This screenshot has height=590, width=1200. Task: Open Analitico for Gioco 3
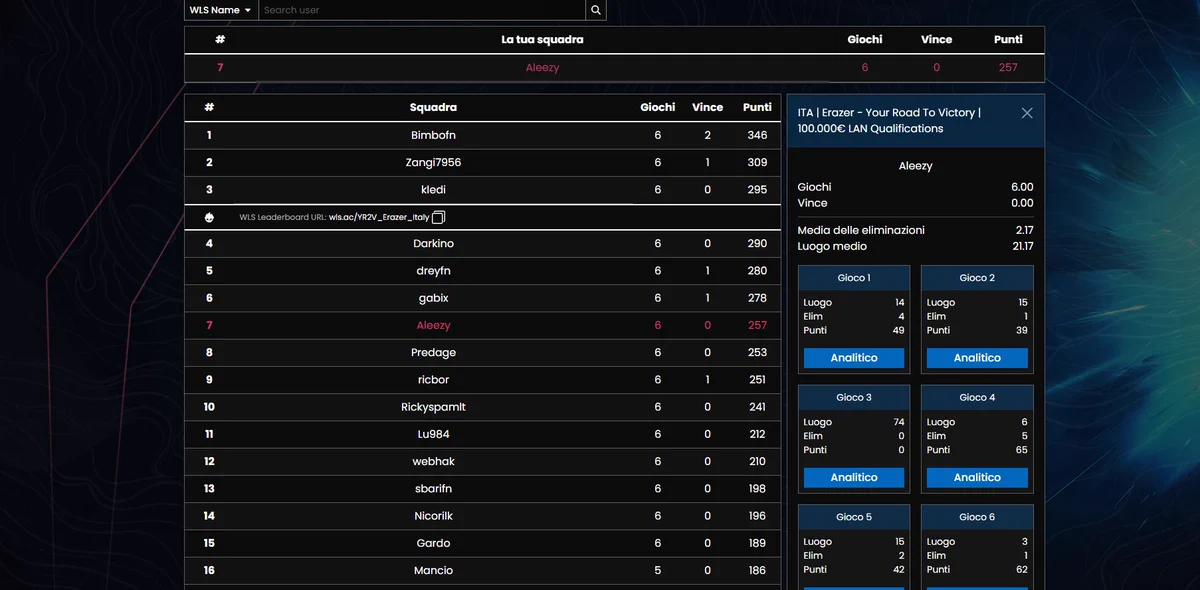(x=854, y=478)
